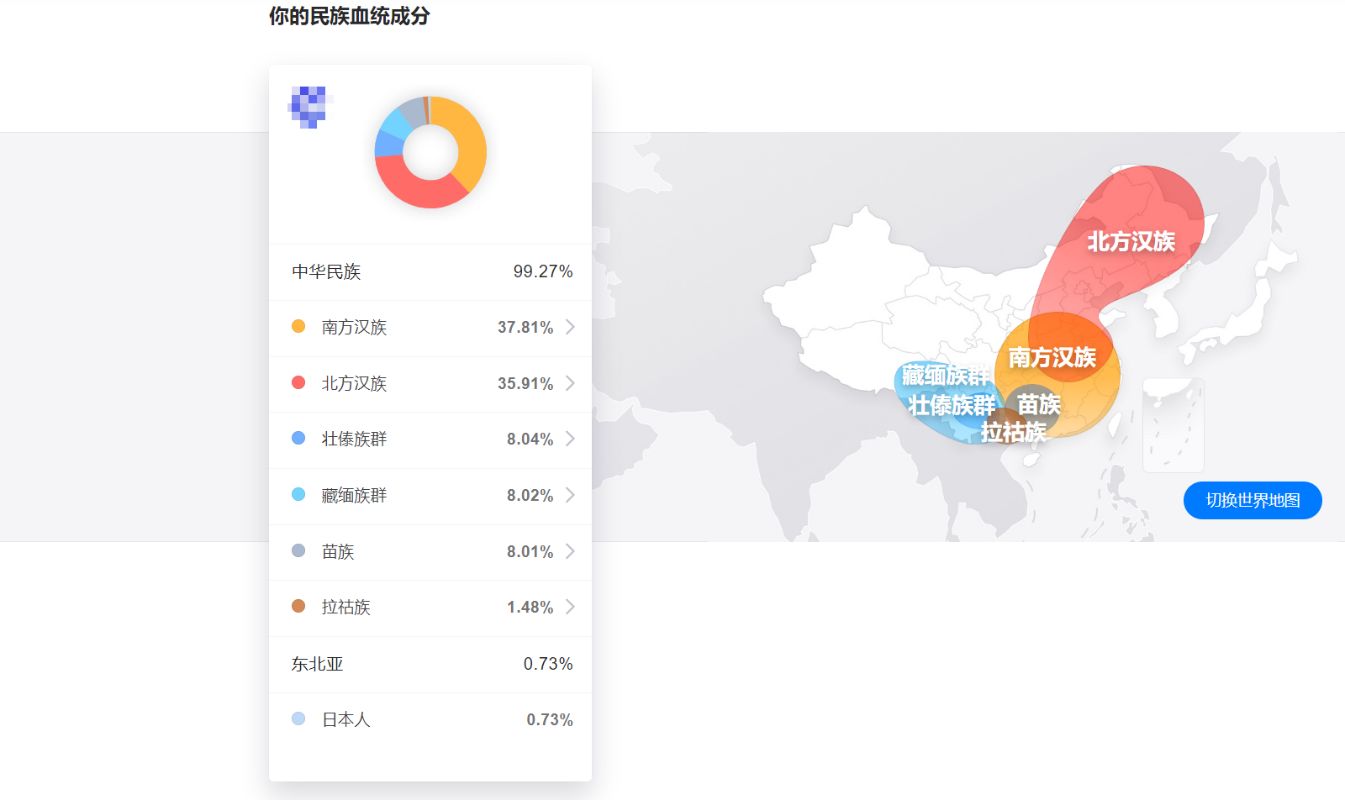Click the pixelated avatar icon

309,107
